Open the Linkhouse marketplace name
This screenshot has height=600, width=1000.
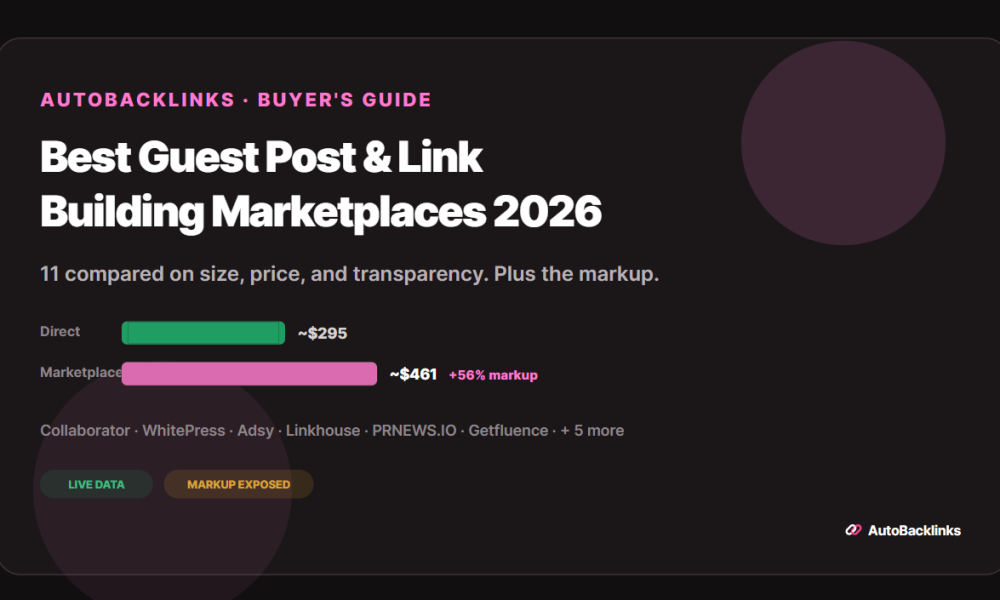tap(323, 430)
